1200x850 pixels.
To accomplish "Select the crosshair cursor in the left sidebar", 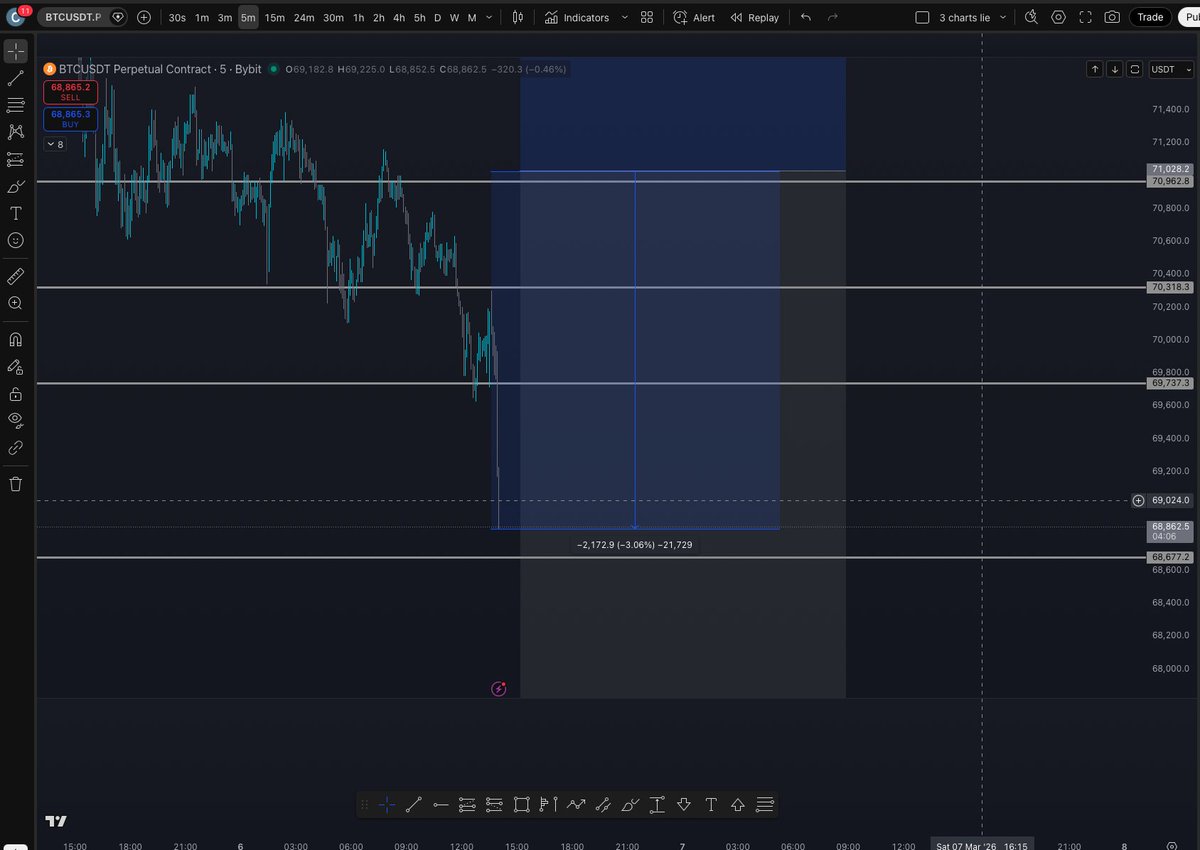I will pyautogui.click(x=16, y=51).
